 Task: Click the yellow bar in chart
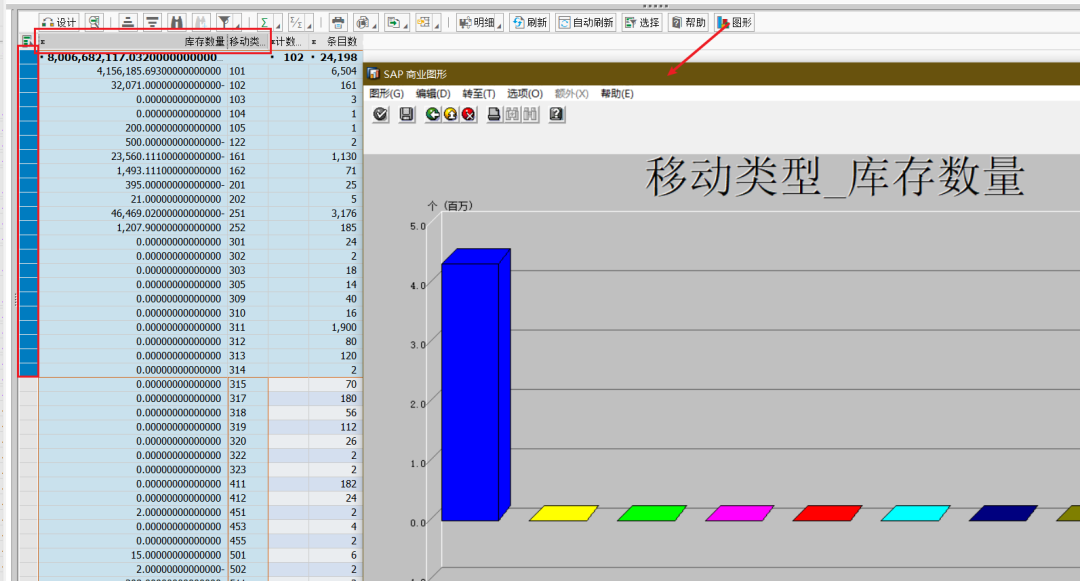[563, 513]
